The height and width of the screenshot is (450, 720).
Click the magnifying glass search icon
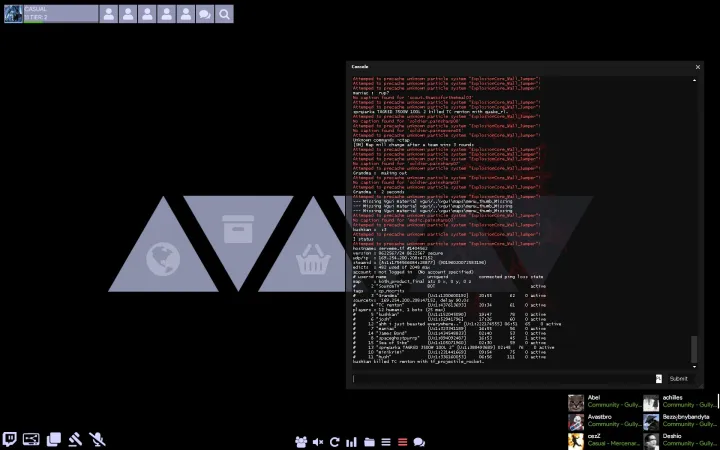click(225, 14)
